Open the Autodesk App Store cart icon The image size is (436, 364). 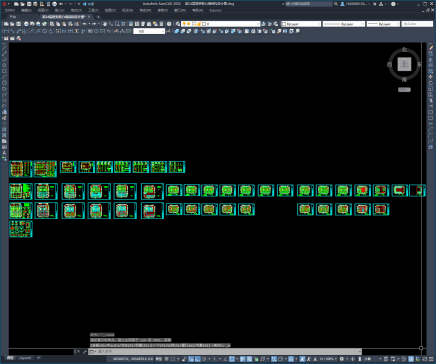[374, 4]
